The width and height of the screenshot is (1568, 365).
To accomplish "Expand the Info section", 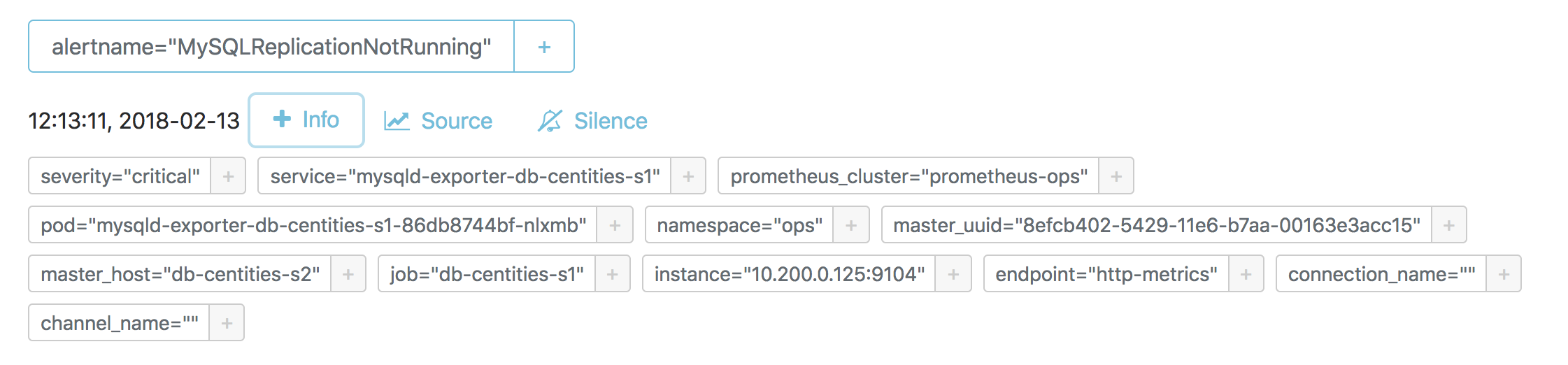I will [x=306, y=120].
